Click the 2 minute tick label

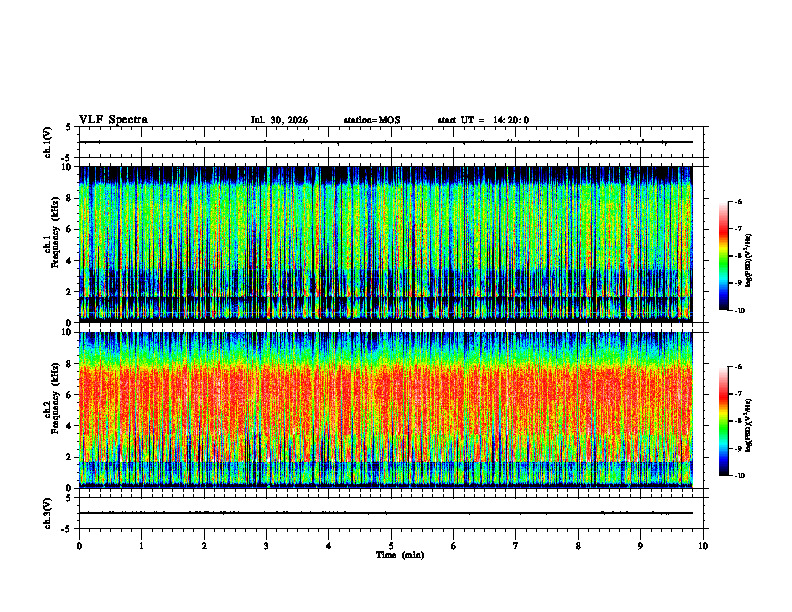tap(204, 546)
